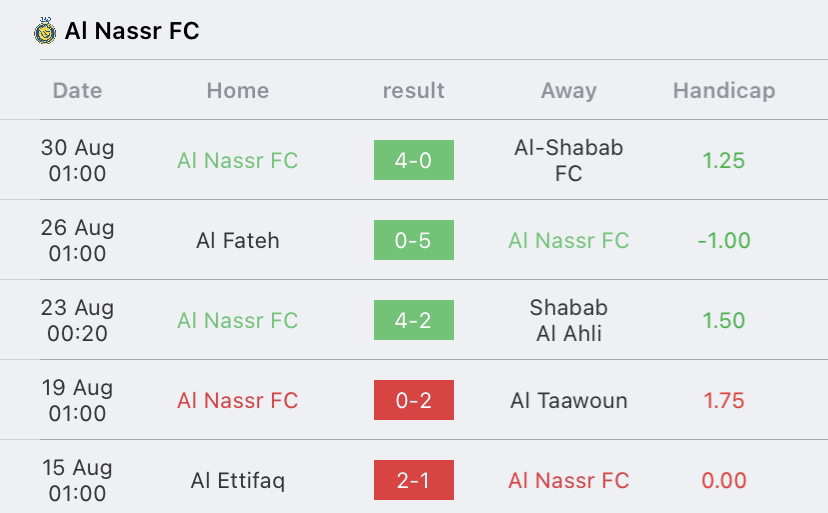Image resolution: width=828 pixels, height=513 pixels.
Task: Click the Al Nassr FC club crest icon
Action: (45, 30)
